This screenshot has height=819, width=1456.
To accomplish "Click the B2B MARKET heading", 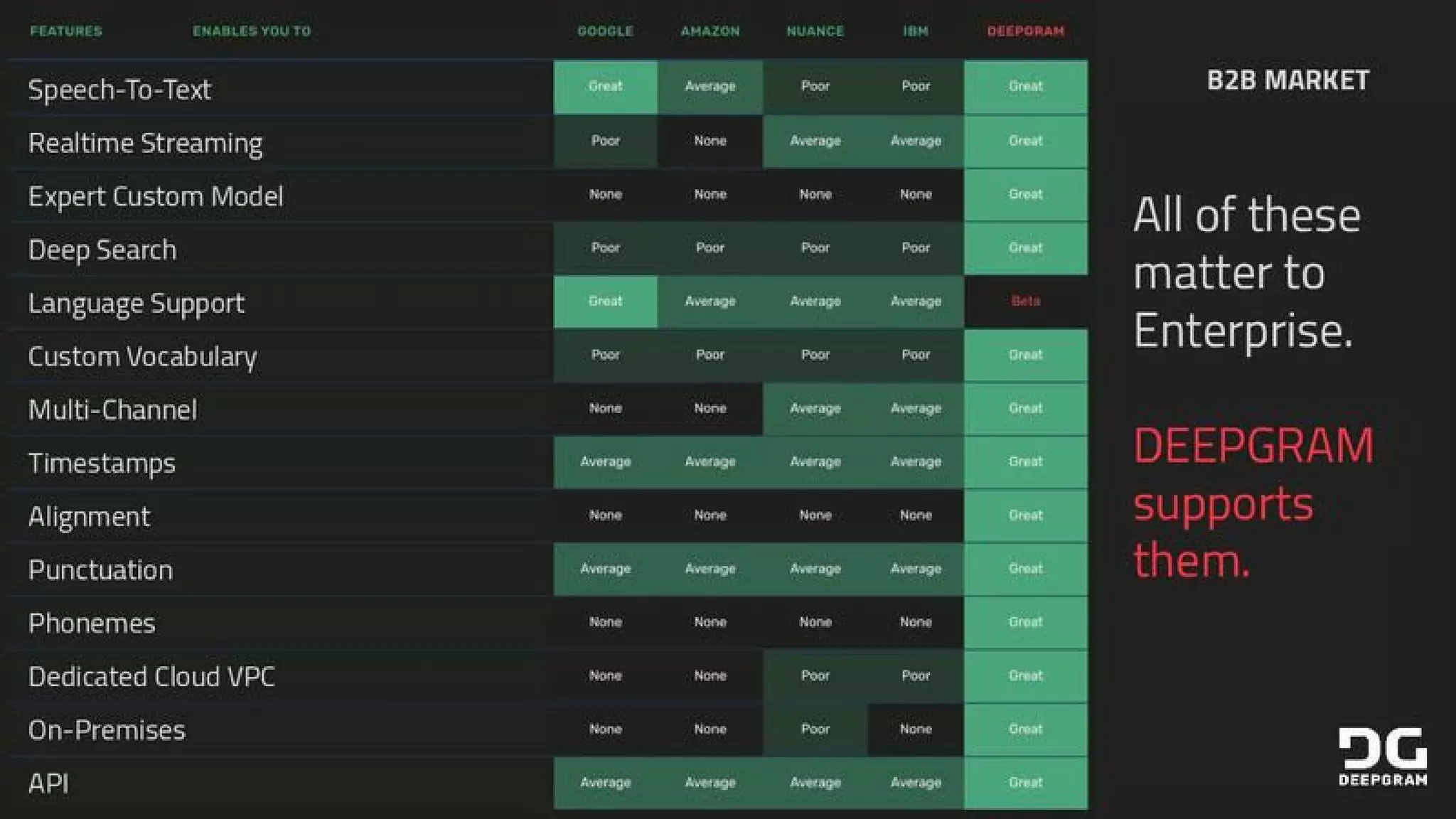I will [x=1288, y=80].
